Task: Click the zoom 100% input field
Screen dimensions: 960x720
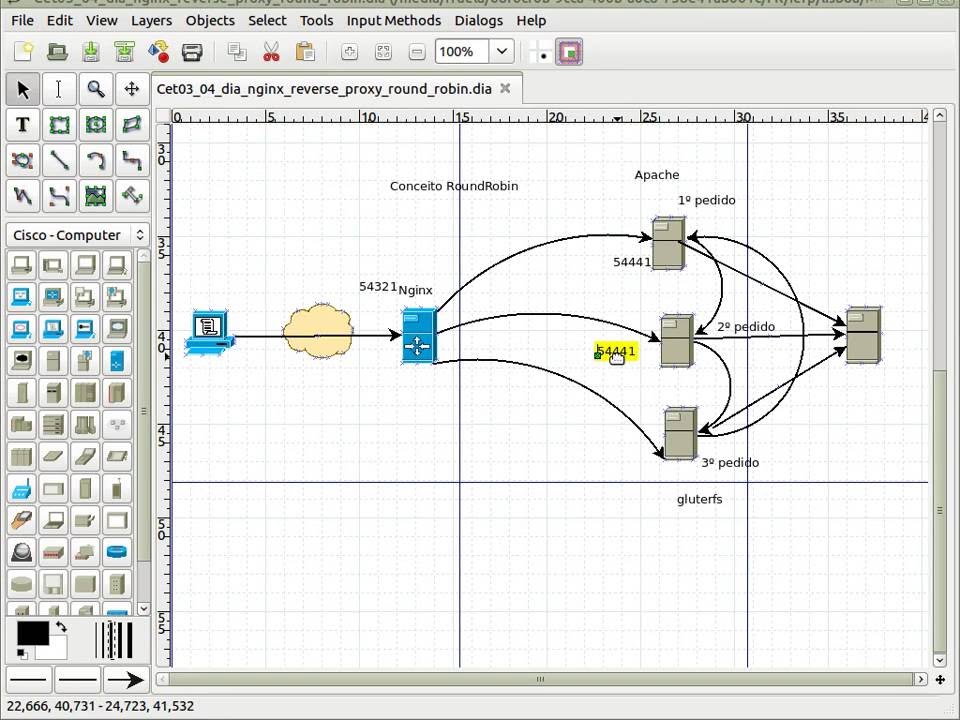Action: click(x=462, y=51)
